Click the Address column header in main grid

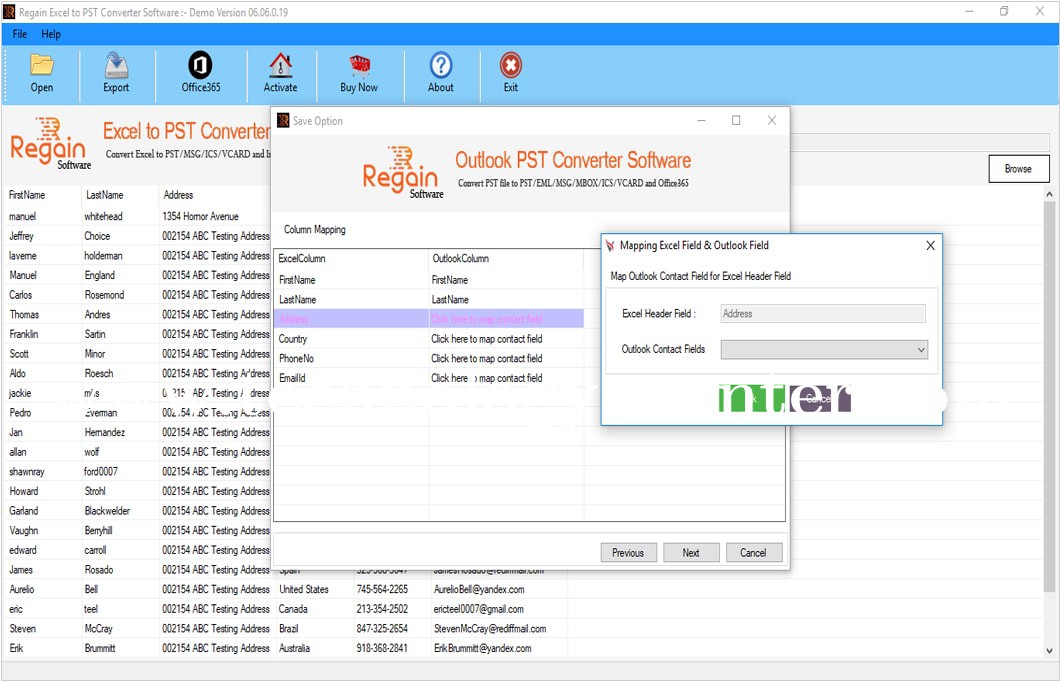[x=178, y=195]
